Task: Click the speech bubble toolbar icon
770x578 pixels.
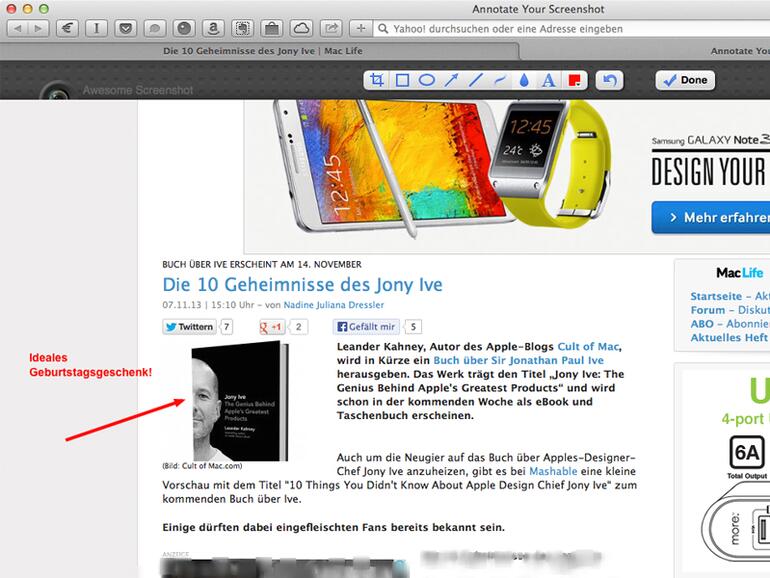Action: tap(155, 28)
